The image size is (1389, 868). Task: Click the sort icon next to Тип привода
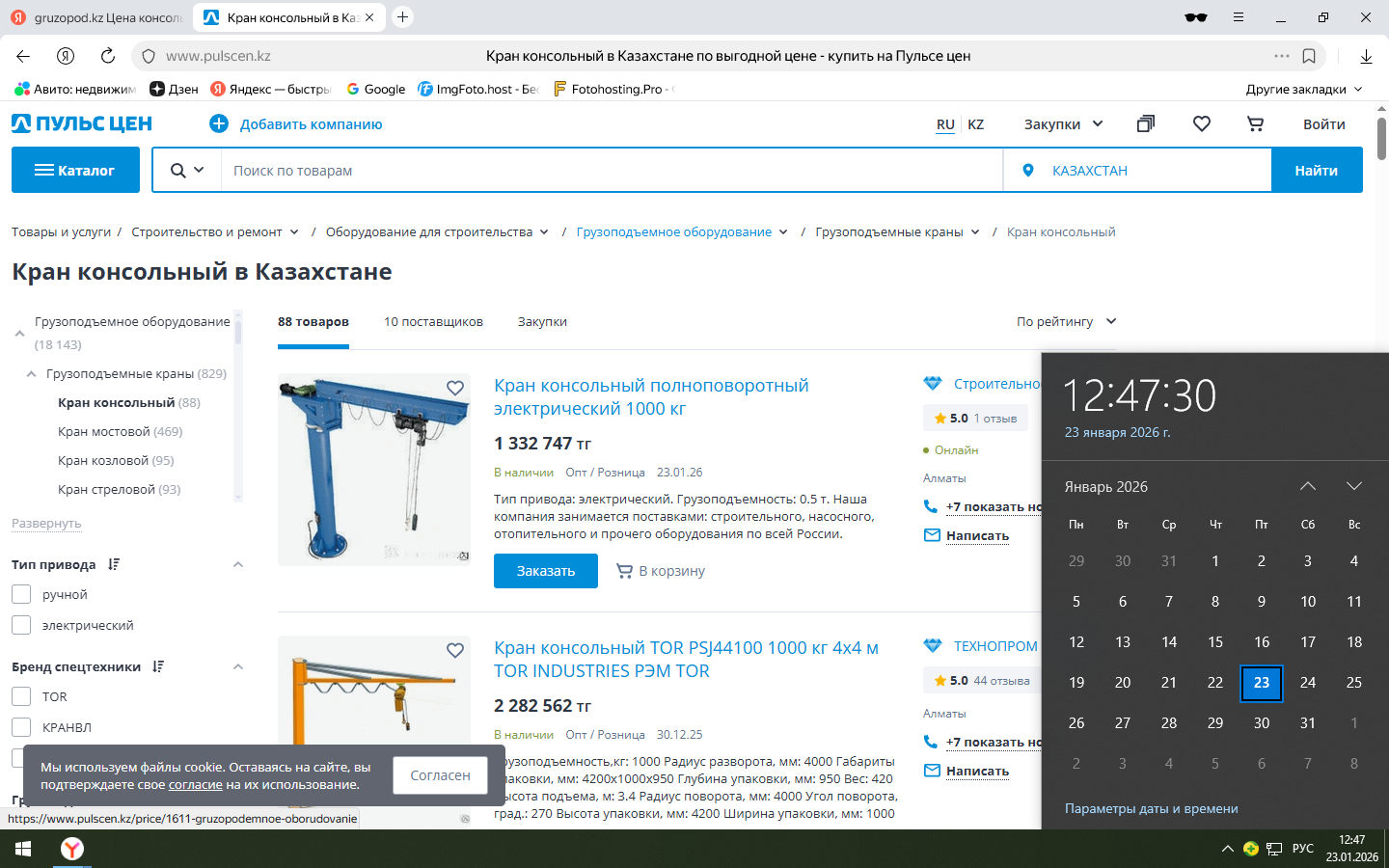coord(114,564)
